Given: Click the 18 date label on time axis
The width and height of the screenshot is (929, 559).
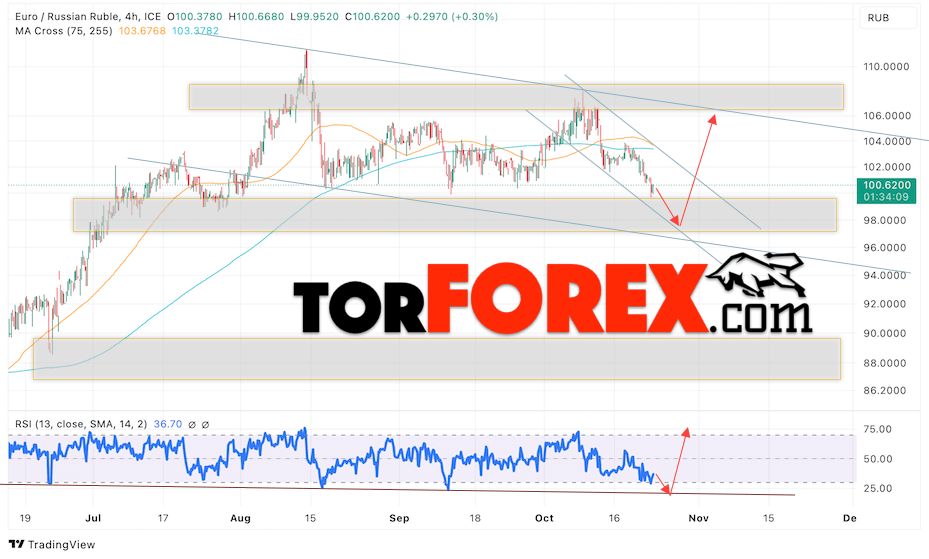Looking at the screenshot, I should coord(475,518).
